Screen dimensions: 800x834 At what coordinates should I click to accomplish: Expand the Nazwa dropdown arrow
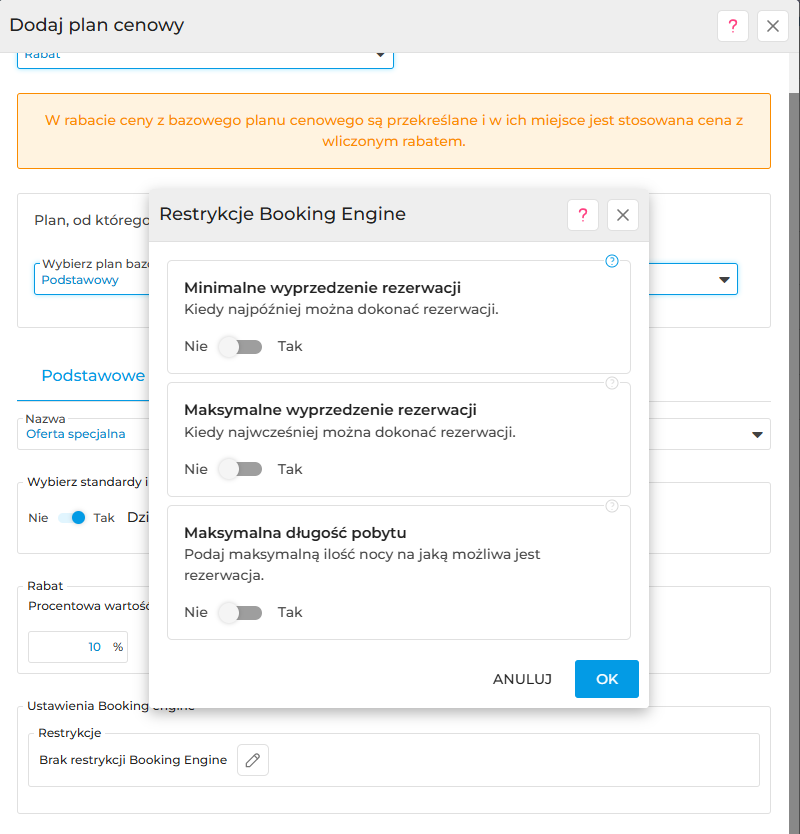coord(757,435)
